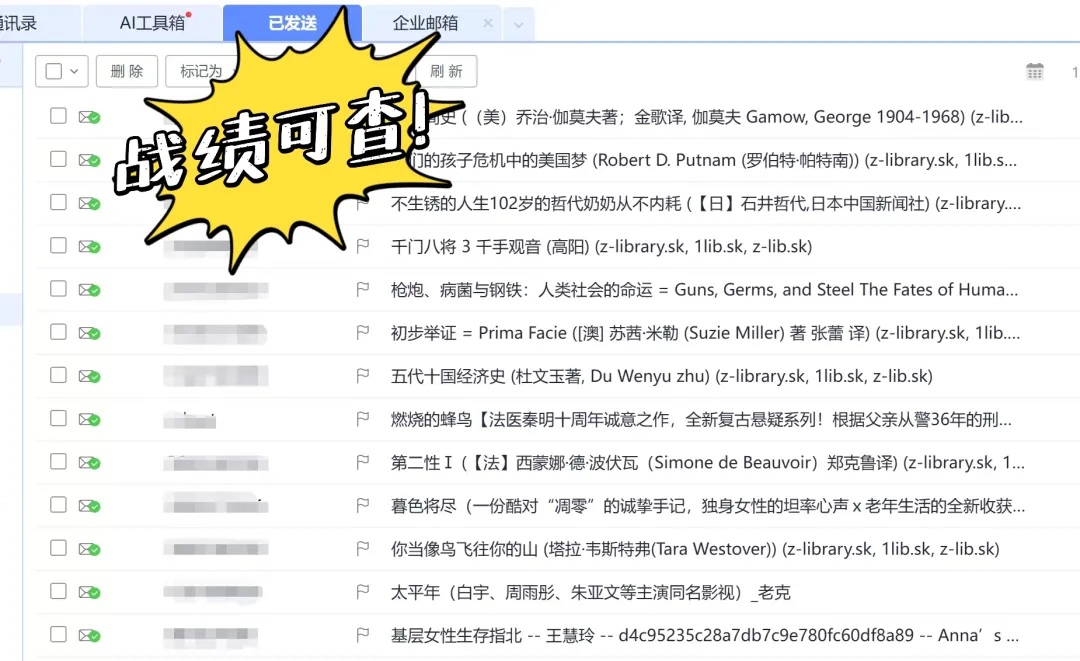Image resolution: width=1080 pixels, height=661 pixels.
Task: Click sent-status envelope icon of 千门八将 email
Action: coord(89,246)
